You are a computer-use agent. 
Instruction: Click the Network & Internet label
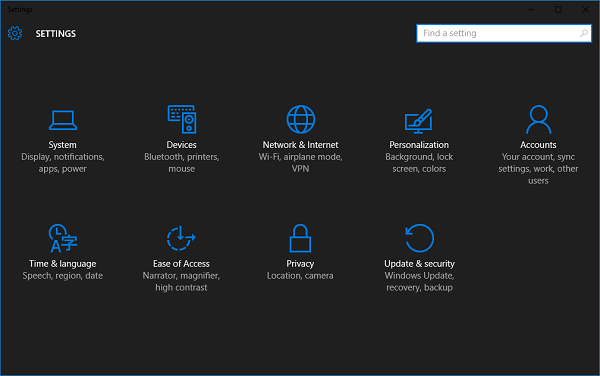[x=300, y=145]
